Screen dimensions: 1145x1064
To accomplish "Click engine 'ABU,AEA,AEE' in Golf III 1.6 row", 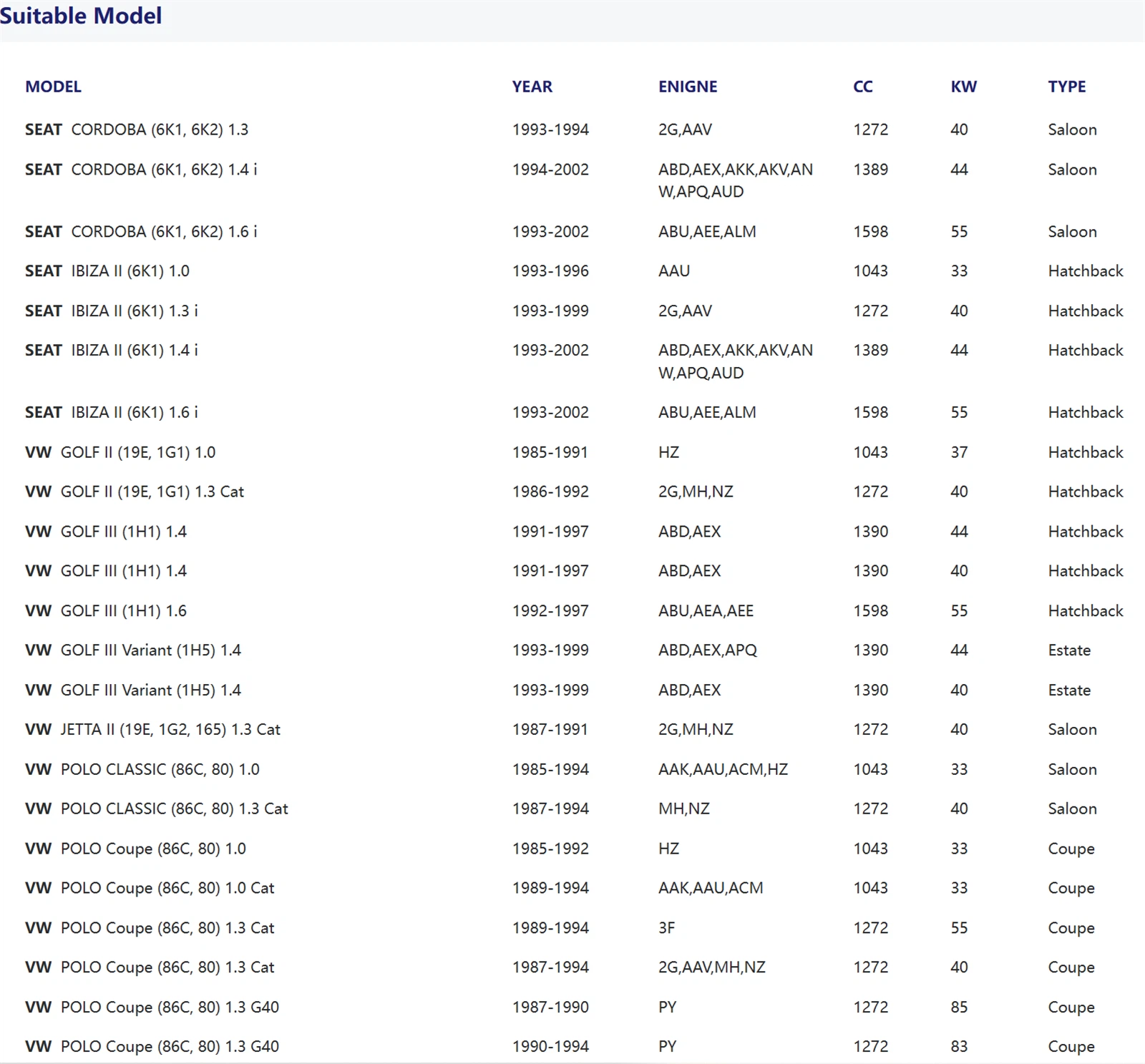I will click(x=706, y=611).
